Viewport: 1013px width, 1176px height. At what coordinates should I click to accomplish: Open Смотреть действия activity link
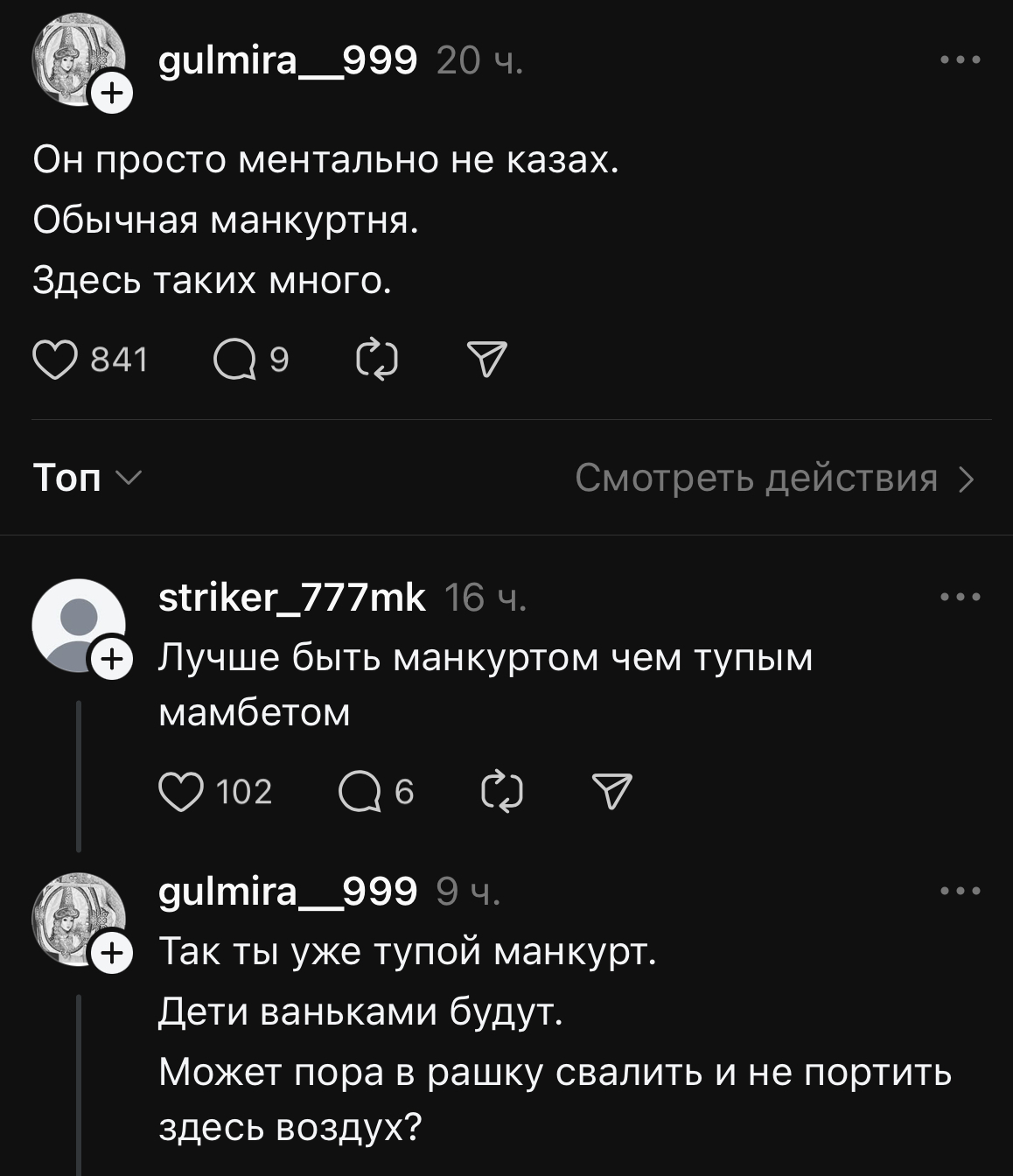point(774,478)
